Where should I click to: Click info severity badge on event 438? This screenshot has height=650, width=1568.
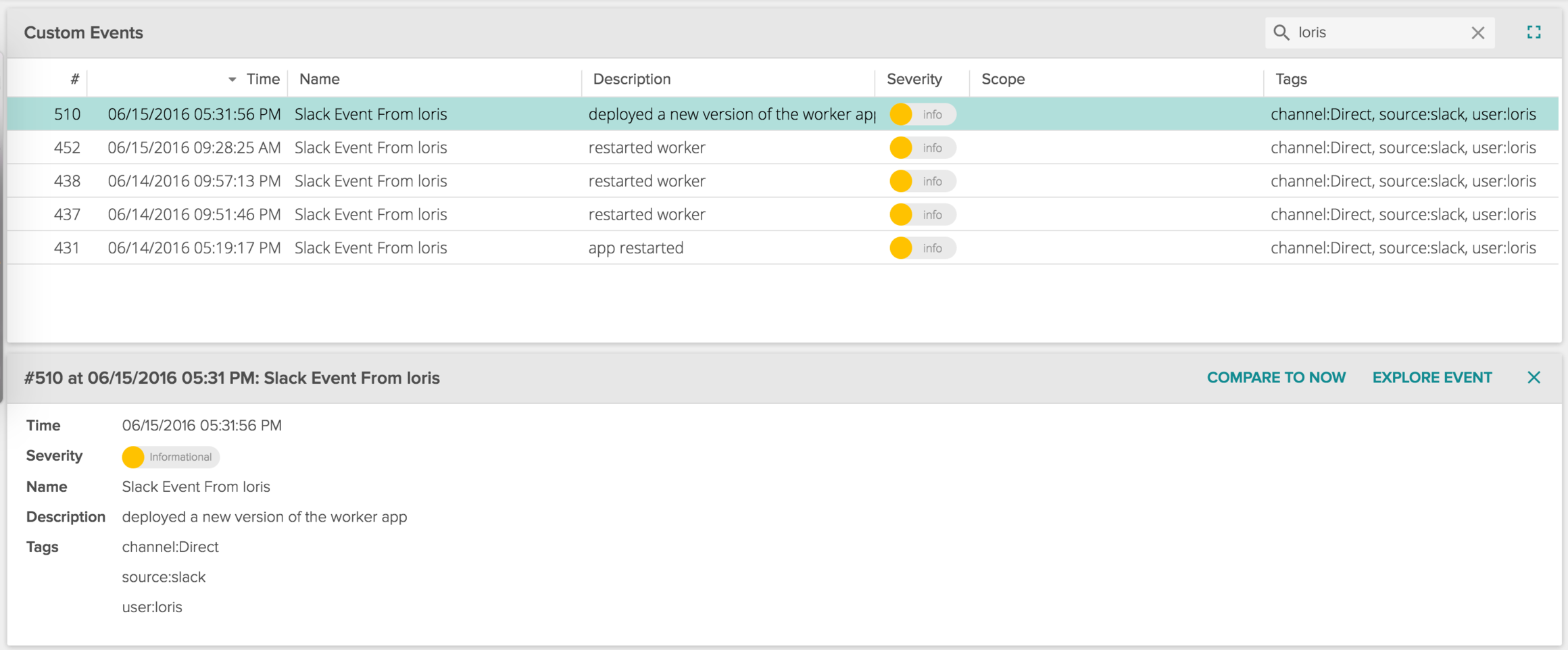pyautogui.click(x=922, y=181)
